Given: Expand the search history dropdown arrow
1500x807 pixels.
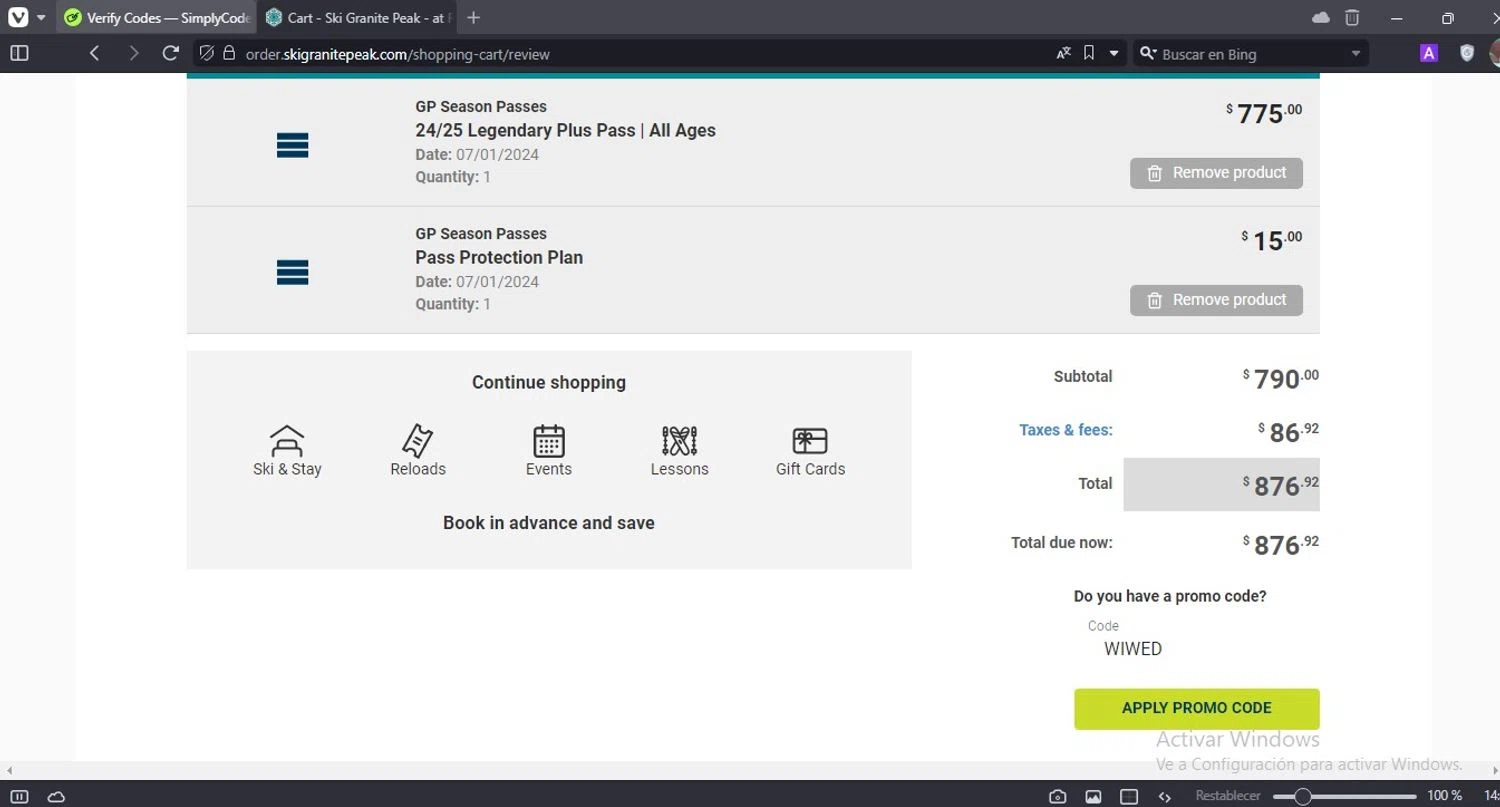Looking at the screenshot, I should 1356,54.
